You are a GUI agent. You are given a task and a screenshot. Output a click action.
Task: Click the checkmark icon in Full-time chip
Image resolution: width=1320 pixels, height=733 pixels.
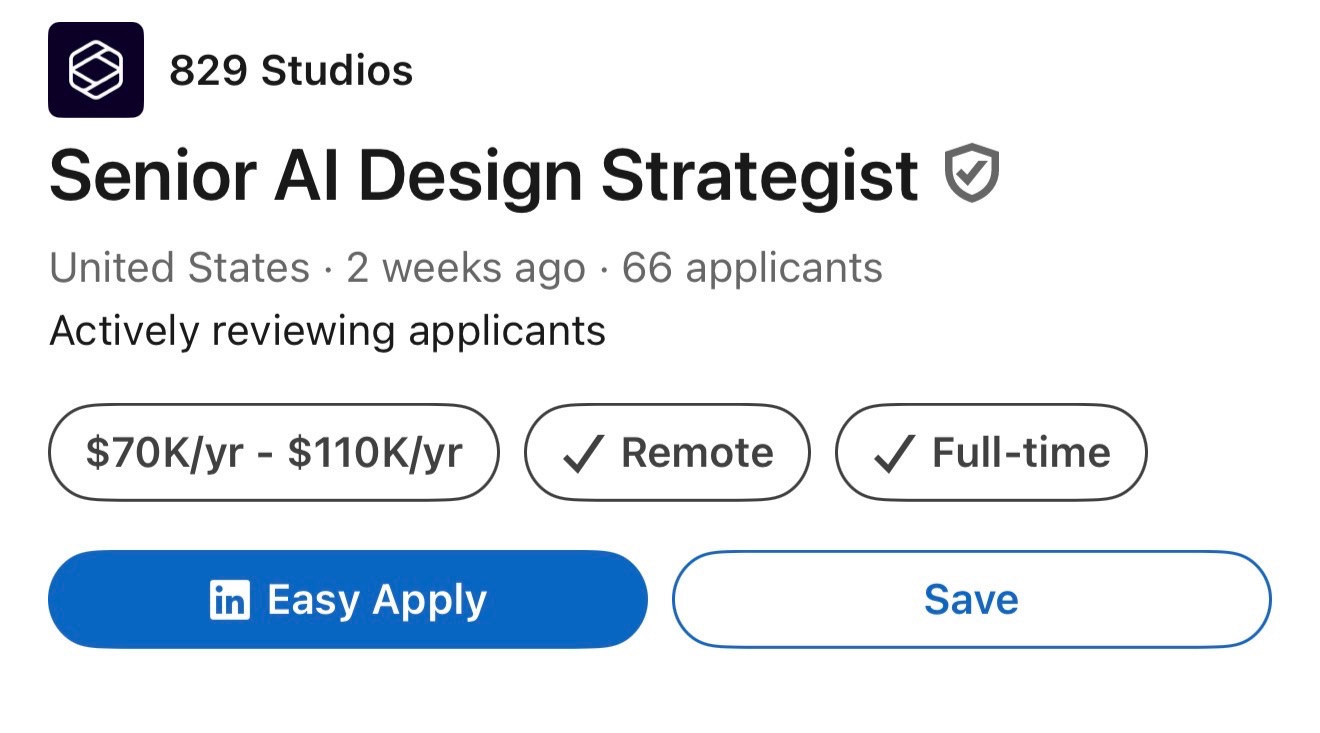(892, 454)
